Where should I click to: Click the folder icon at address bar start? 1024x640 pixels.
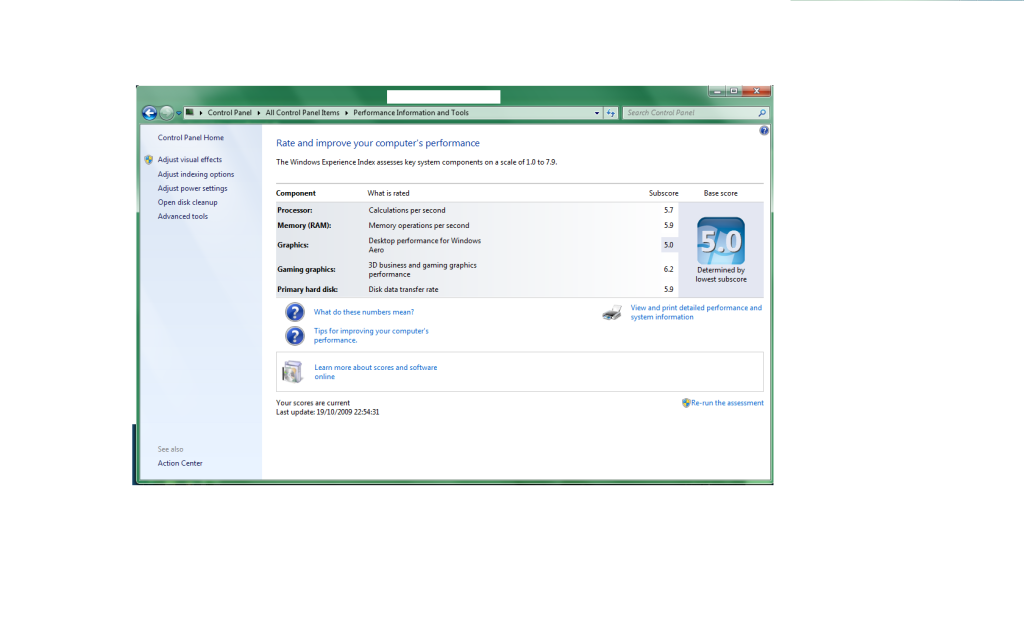click(189, 112)
